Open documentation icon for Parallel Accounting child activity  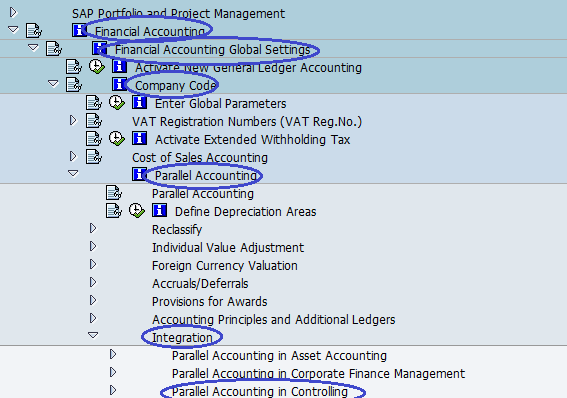click(114, 193)
